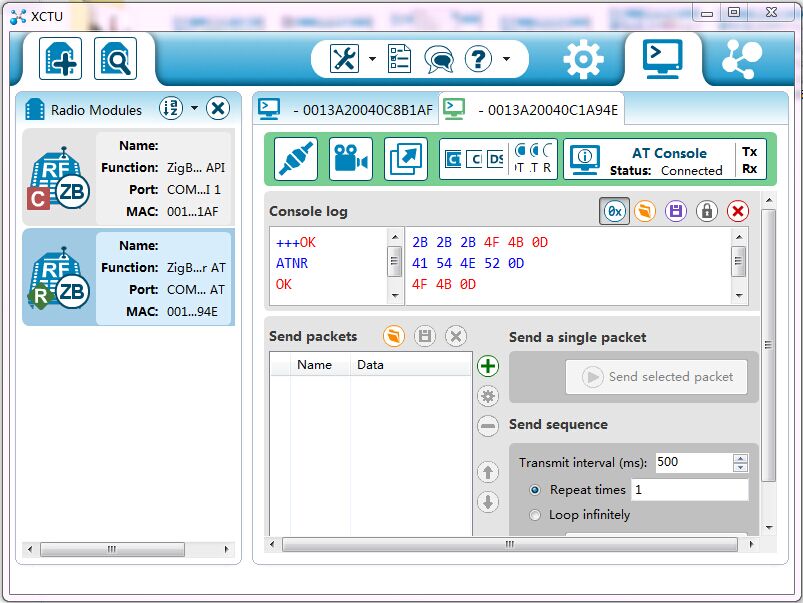Maximize the XCTU window

(734, 12)
